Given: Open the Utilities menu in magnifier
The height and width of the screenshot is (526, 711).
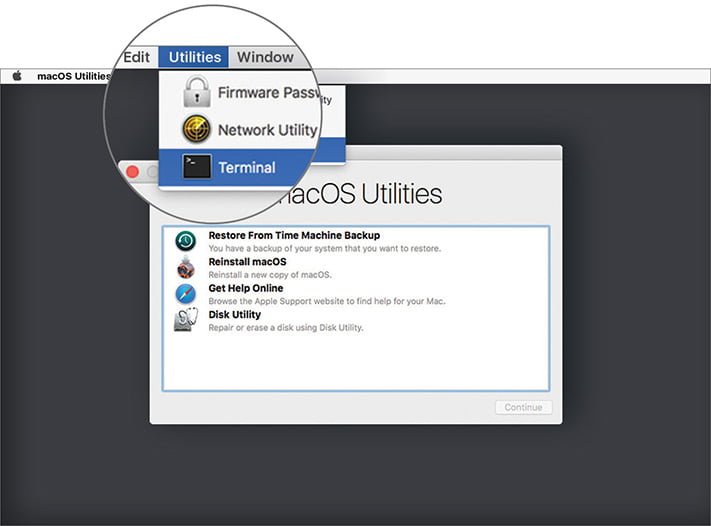Looking at the screenshot, I should pos(195,57).
